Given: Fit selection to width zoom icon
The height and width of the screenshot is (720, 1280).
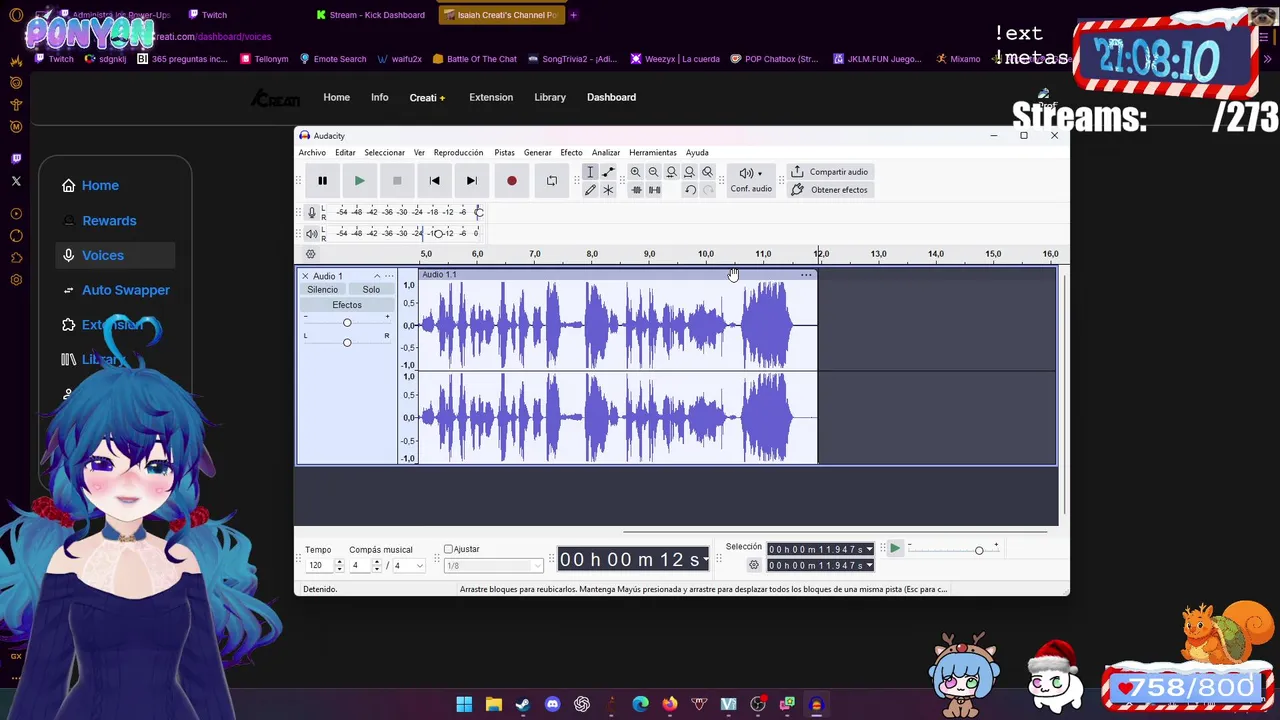Looking at the screenshot, I should click(671, 172).
